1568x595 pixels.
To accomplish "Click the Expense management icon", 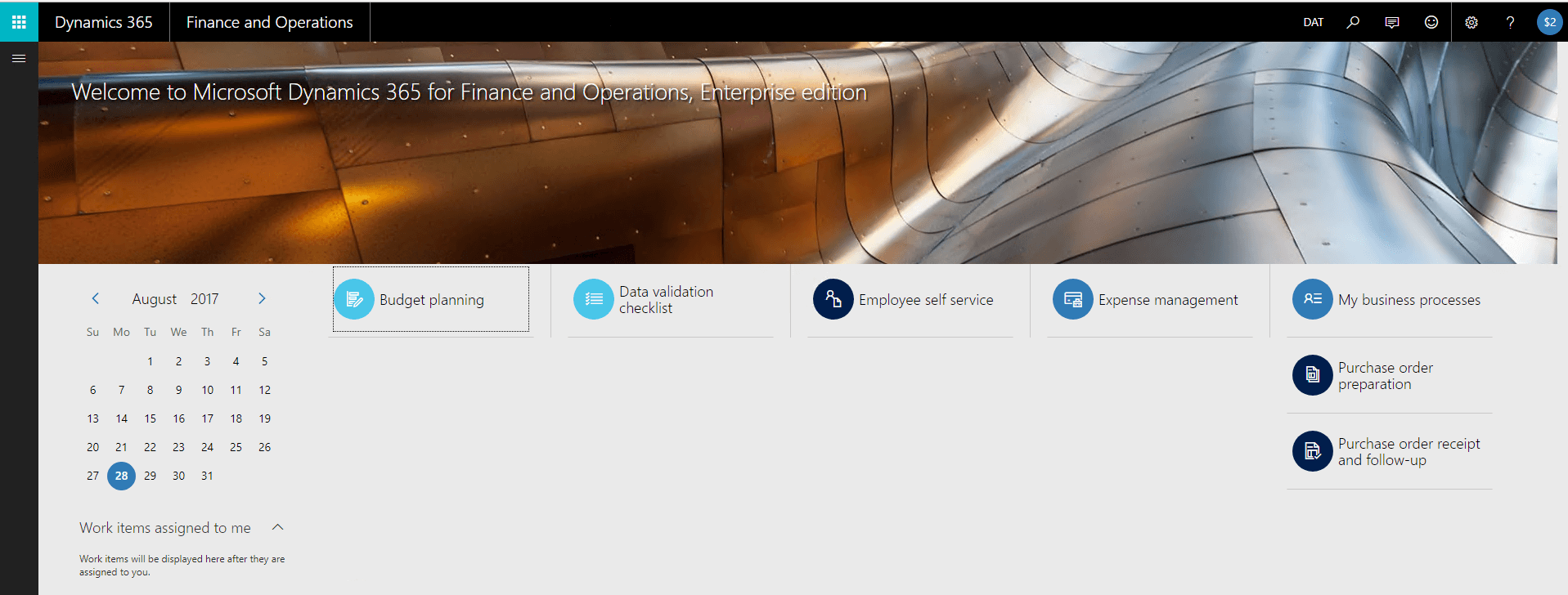I will point(1073,299).
